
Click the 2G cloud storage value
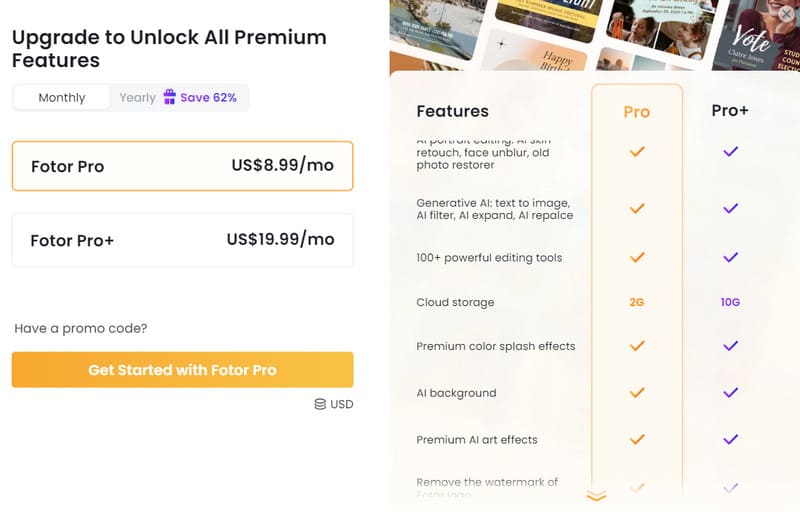point(637,302)
